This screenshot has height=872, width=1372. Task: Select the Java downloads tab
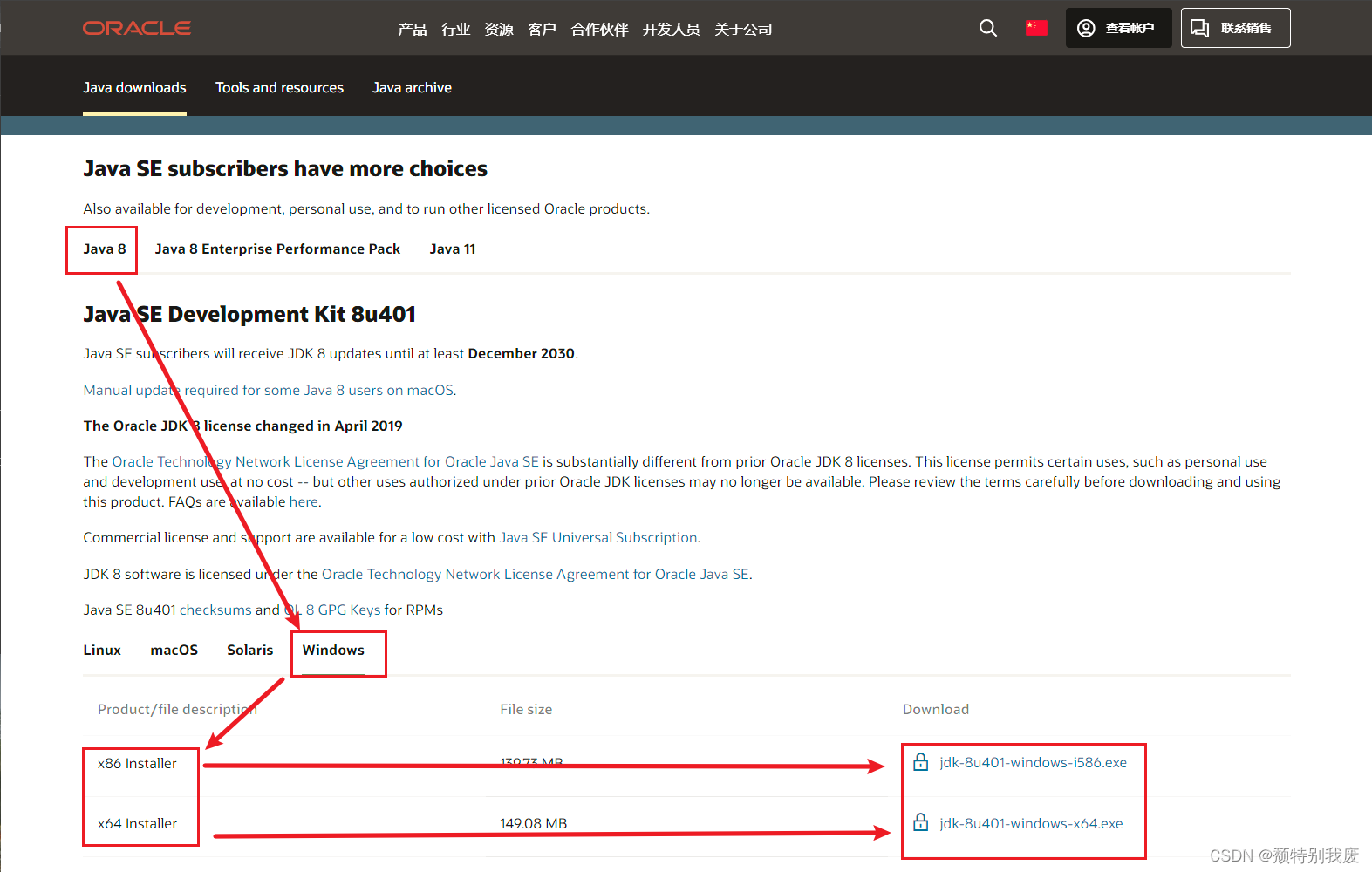pos(134,87)
